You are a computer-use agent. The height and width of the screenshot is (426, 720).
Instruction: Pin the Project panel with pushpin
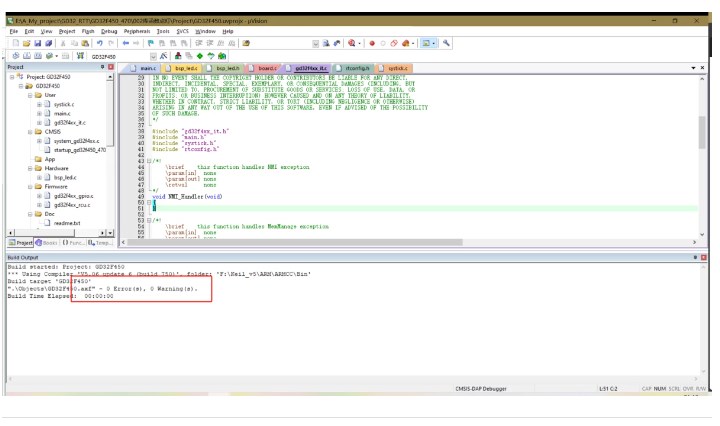102,67
